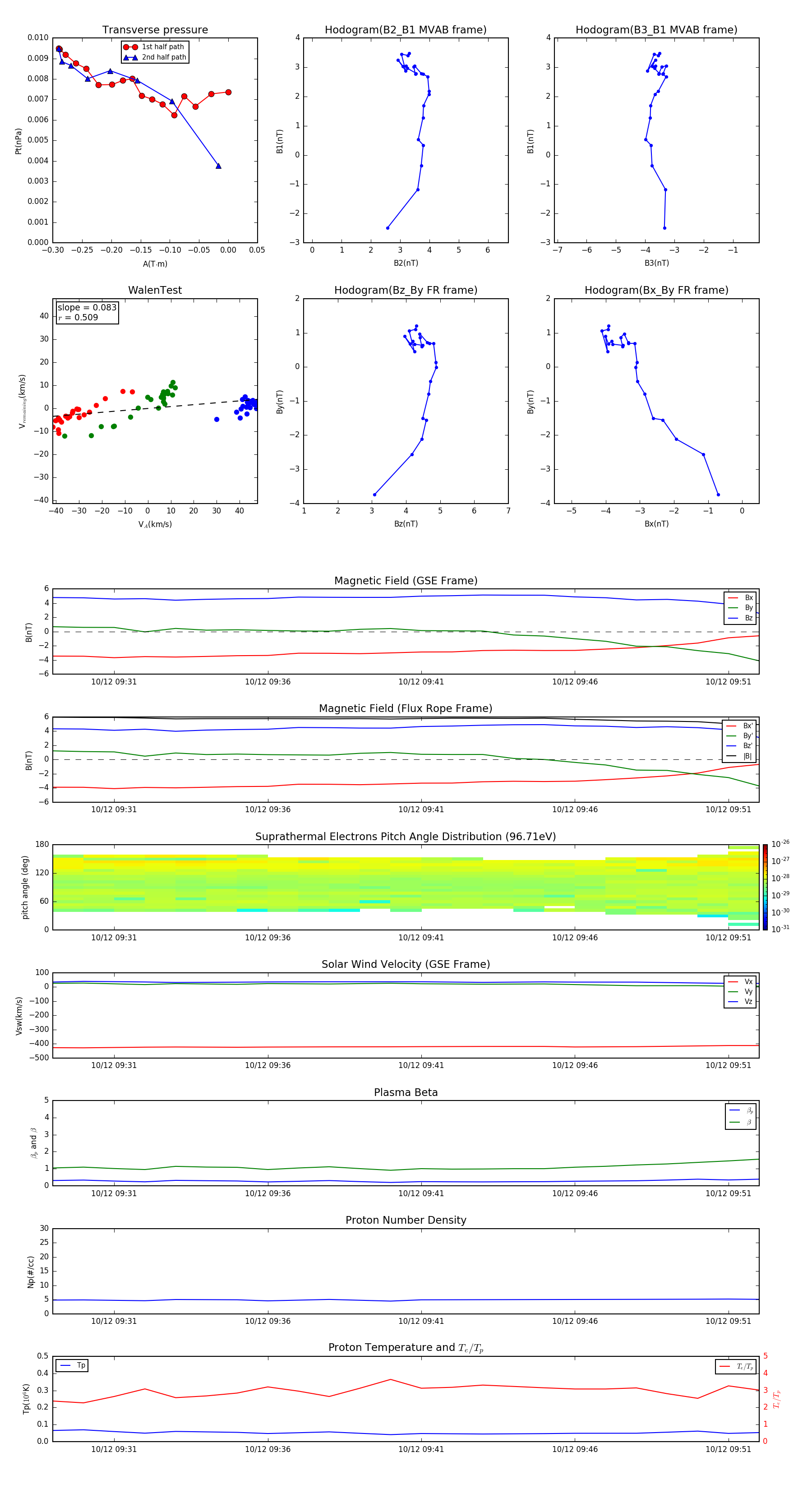Select the "By" entry in GSE field legend
The height and width of the screenshot is (1489, 812).
click(x=740, y=607)
